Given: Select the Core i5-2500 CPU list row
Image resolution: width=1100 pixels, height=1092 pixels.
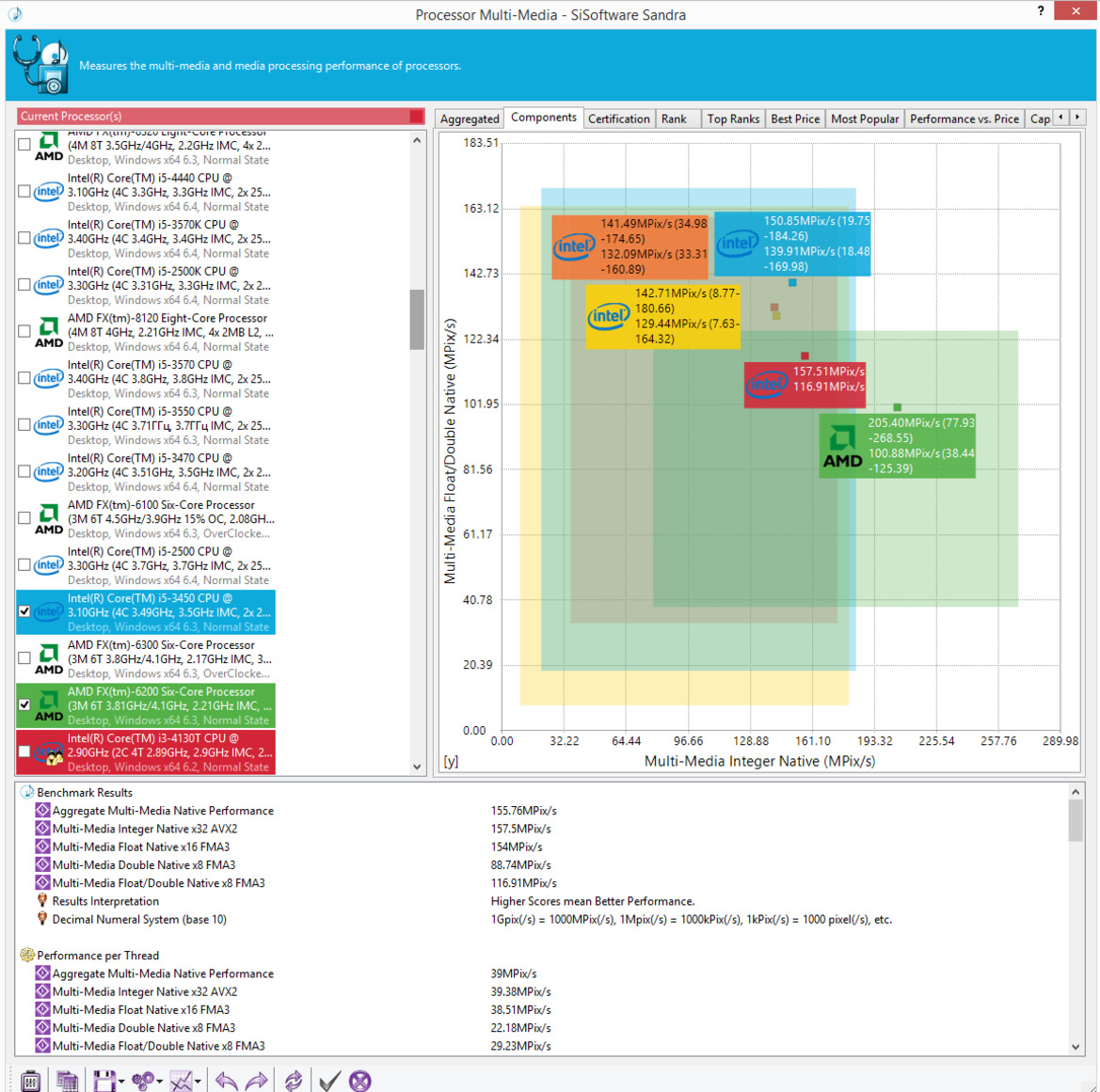Looking at the screenshot, I should [x=146, y=565].
